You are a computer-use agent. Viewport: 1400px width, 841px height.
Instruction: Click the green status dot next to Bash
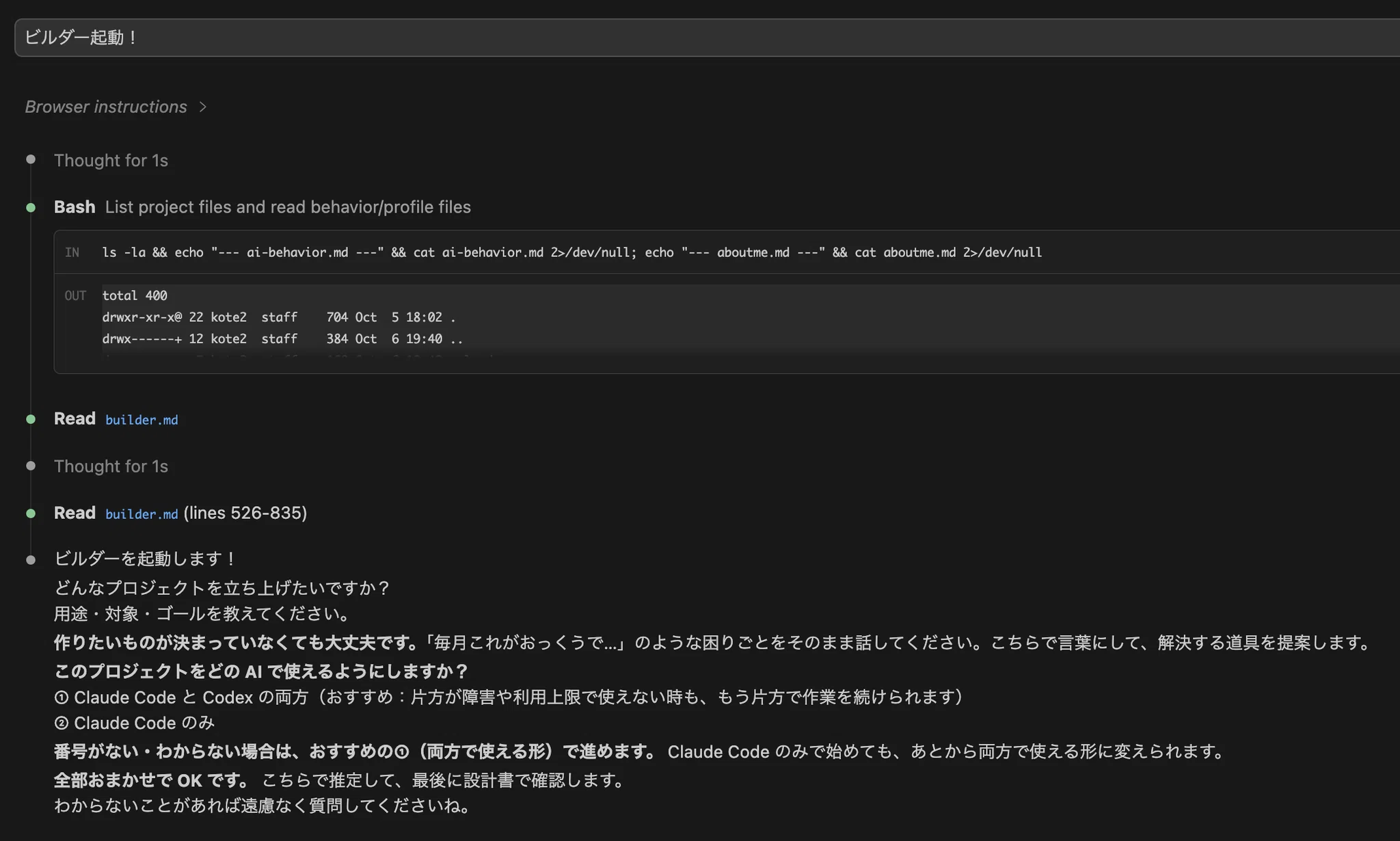click(31, 207)
